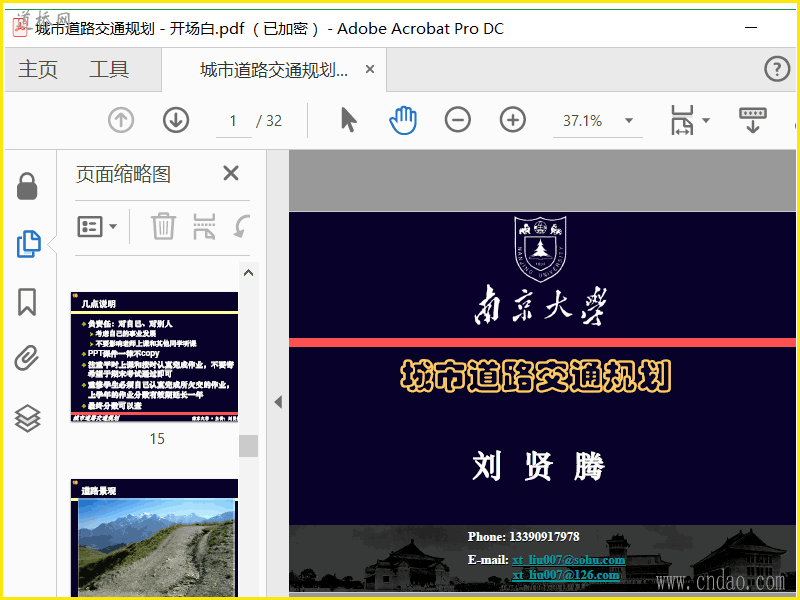Click the Nanjing University emblem
This screenshot has height=600, width=800.
(540, 249)
